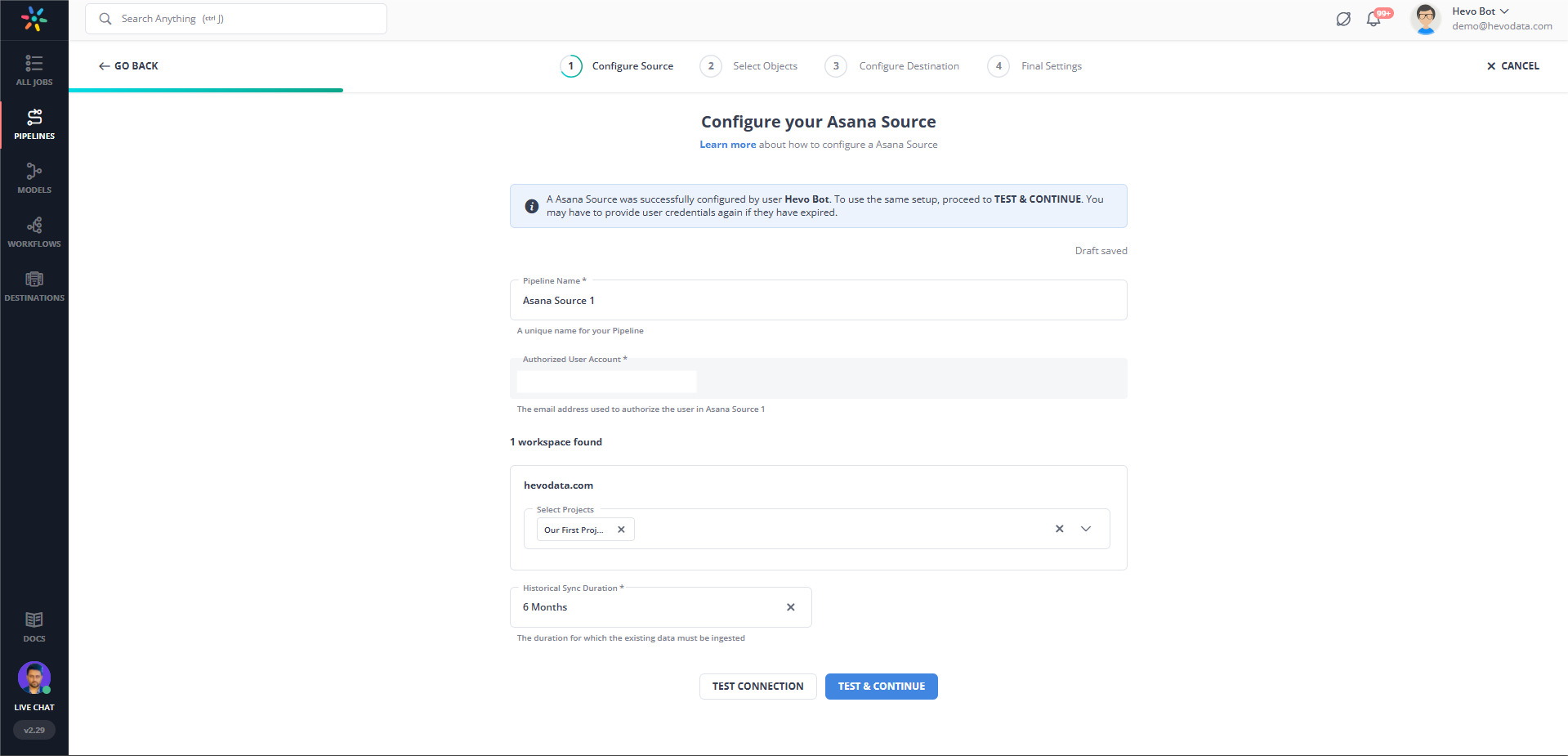The height and width of the screenshot is (756, 1568).
Task: Open the notifications bell
Action: click(x=1374, y=19)
